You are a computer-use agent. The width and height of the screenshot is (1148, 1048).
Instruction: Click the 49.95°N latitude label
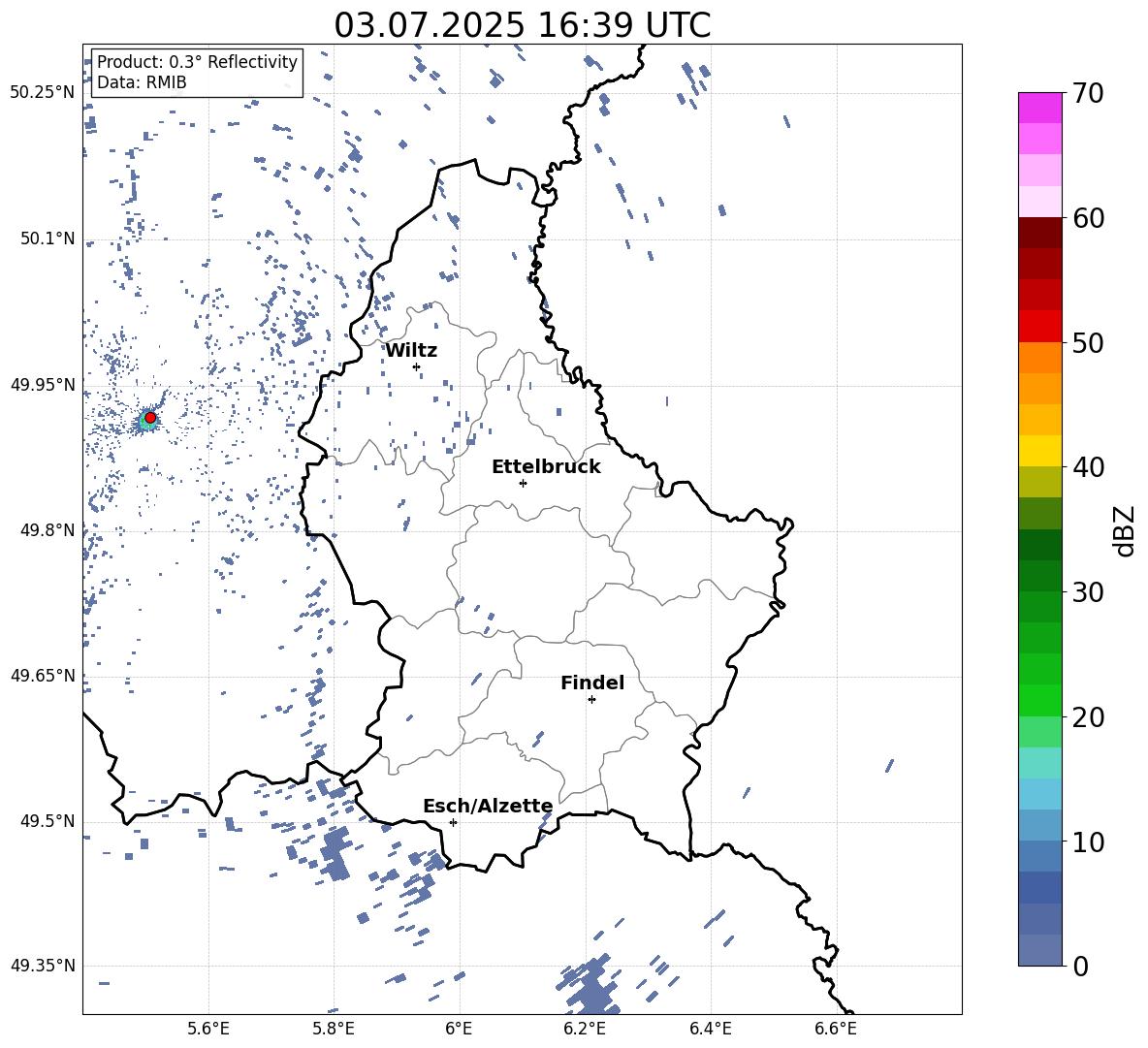click(43, 385)
